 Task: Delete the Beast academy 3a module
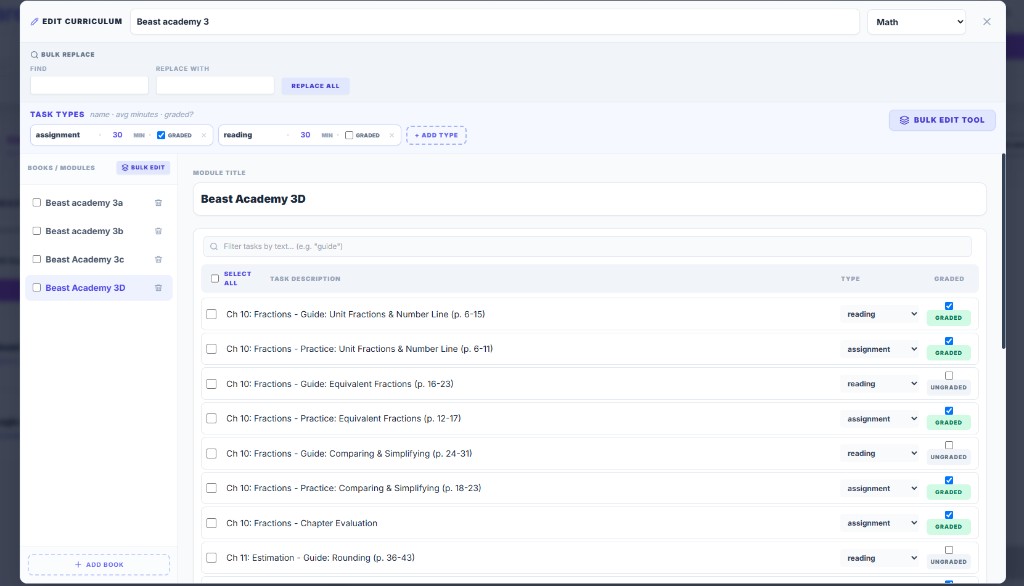pyautogui.click(x=158, y=203)
